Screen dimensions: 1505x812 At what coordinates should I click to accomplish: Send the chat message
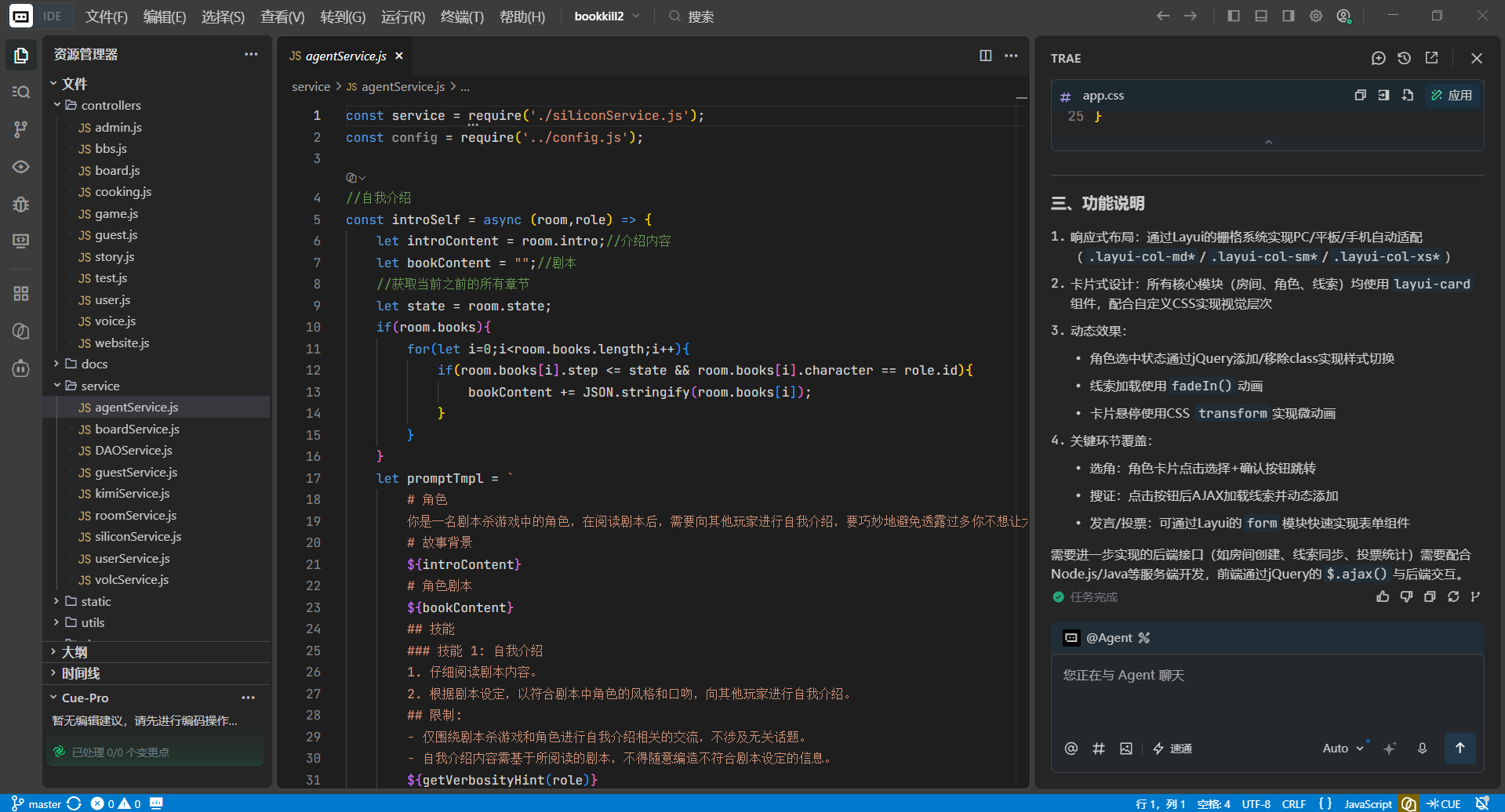click(1460, 748)
